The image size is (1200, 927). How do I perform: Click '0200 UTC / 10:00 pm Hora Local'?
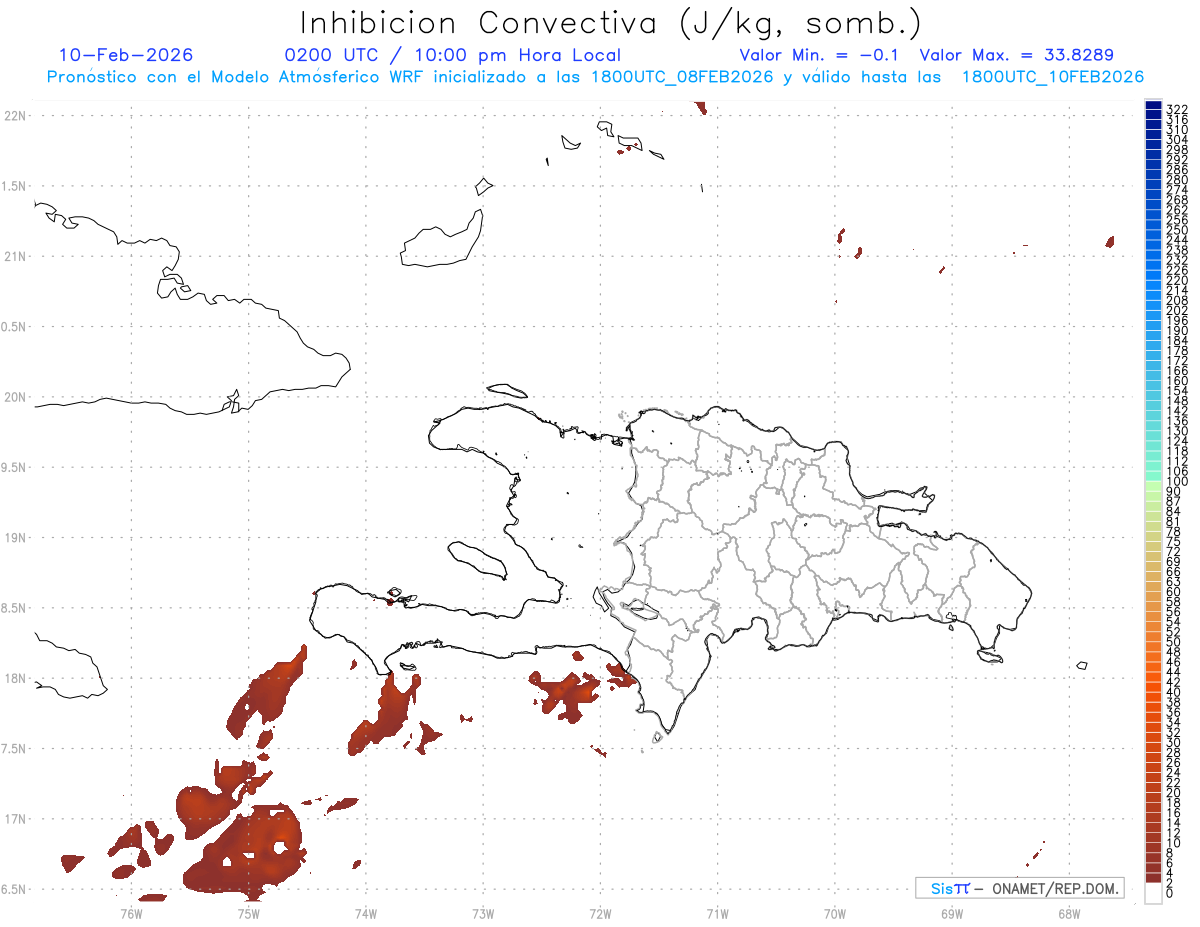click(x=453, y=56)
